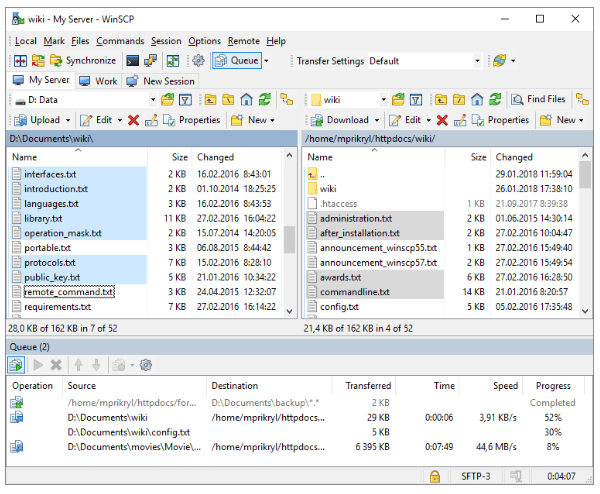Viewport: 600px width, 494px height.
Task: Click remote panel filter icon
Action: [x=416, y=100]
